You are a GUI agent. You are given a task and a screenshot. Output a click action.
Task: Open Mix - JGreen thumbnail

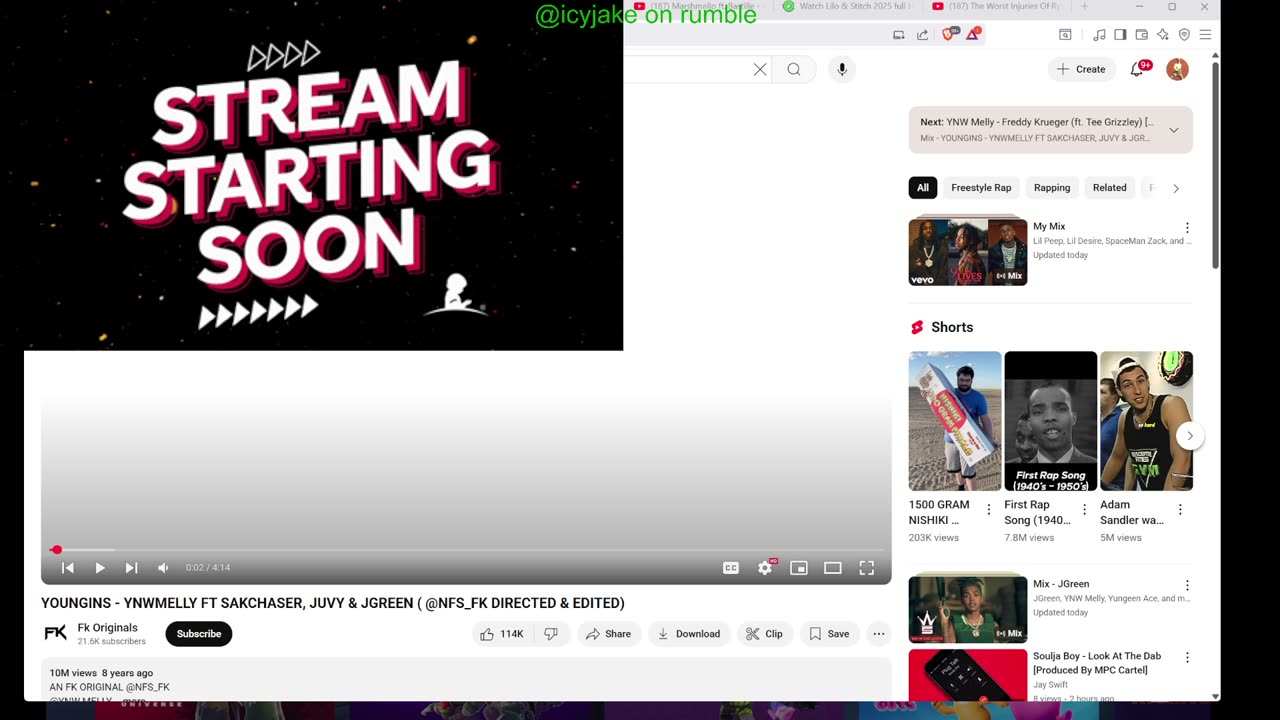pos(968,608)
